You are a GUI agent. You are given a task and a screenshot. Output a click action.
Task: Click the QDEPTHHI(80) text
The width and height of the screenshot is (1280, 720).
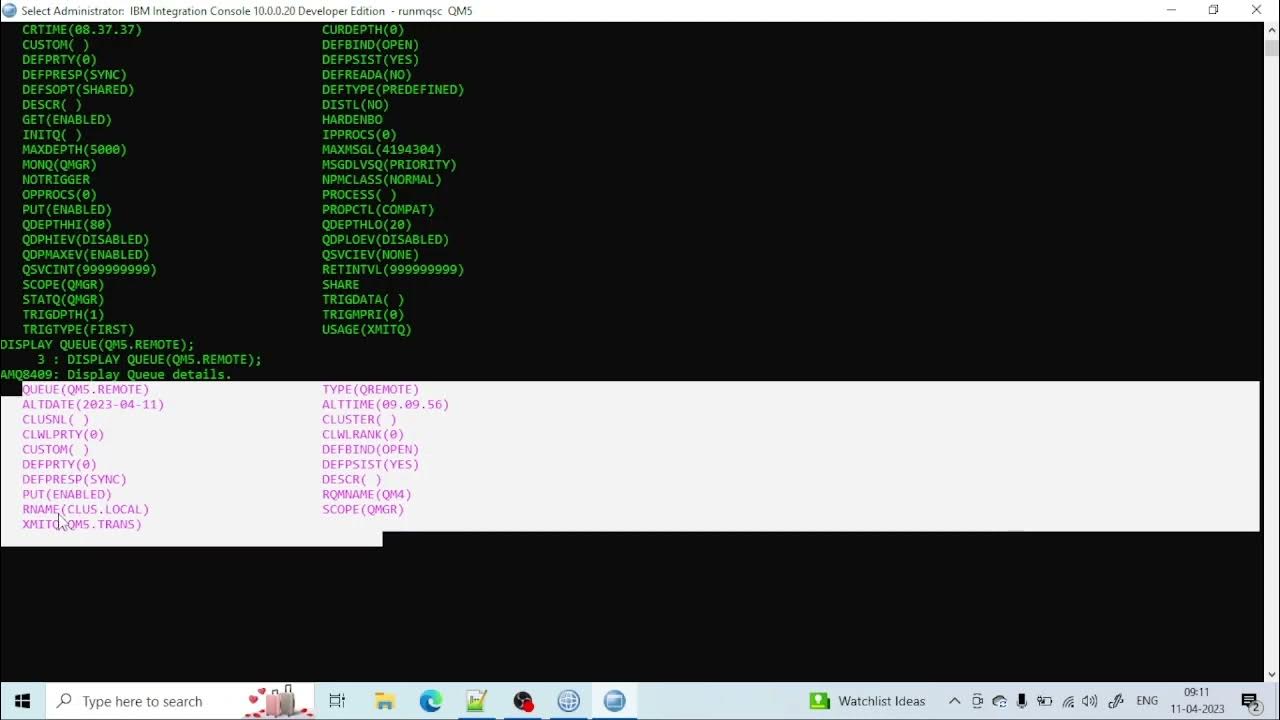67,224
